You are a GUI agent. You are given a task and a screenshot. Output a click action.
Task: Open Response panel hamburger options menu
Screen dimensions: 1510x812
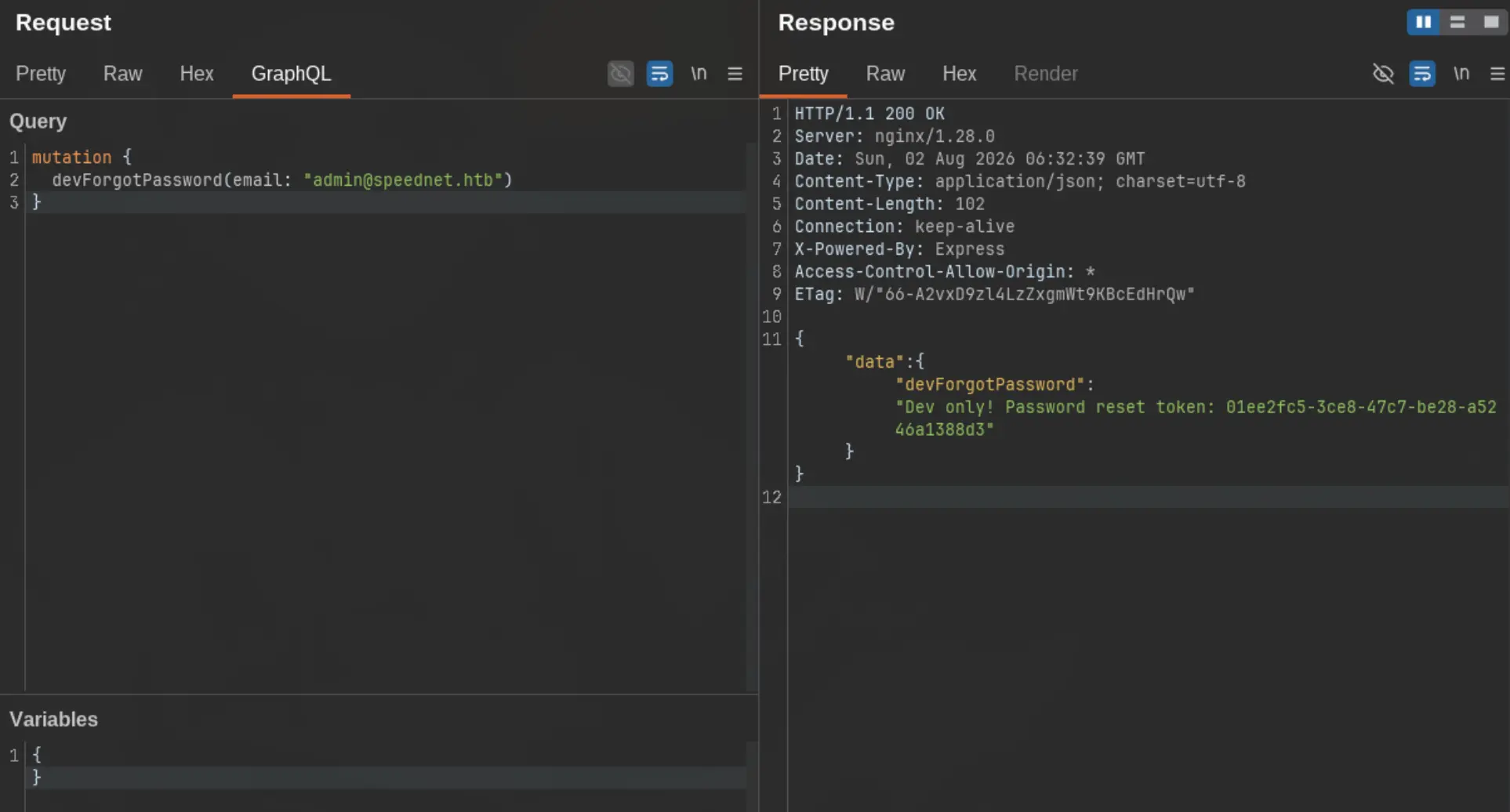click(x=1497, y=74)
